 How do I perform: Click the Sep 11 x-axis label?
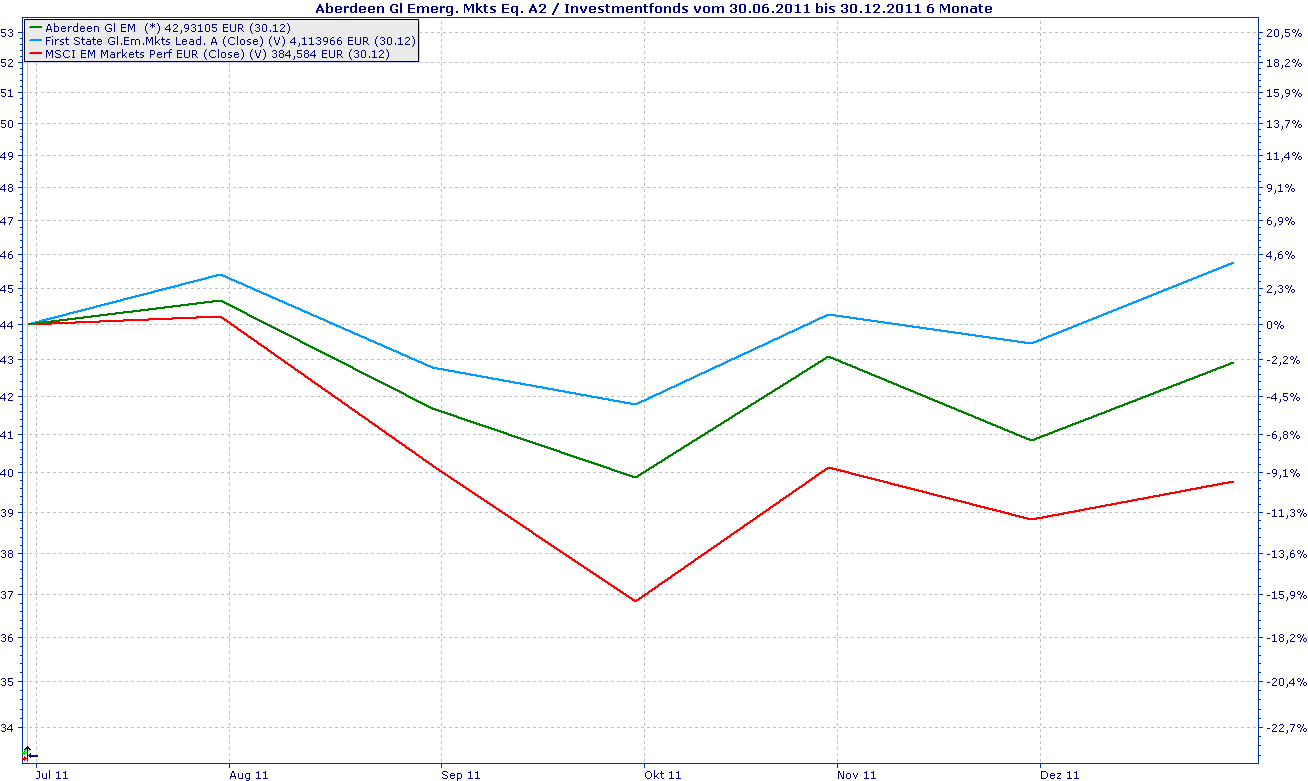(x=461, y=774)
